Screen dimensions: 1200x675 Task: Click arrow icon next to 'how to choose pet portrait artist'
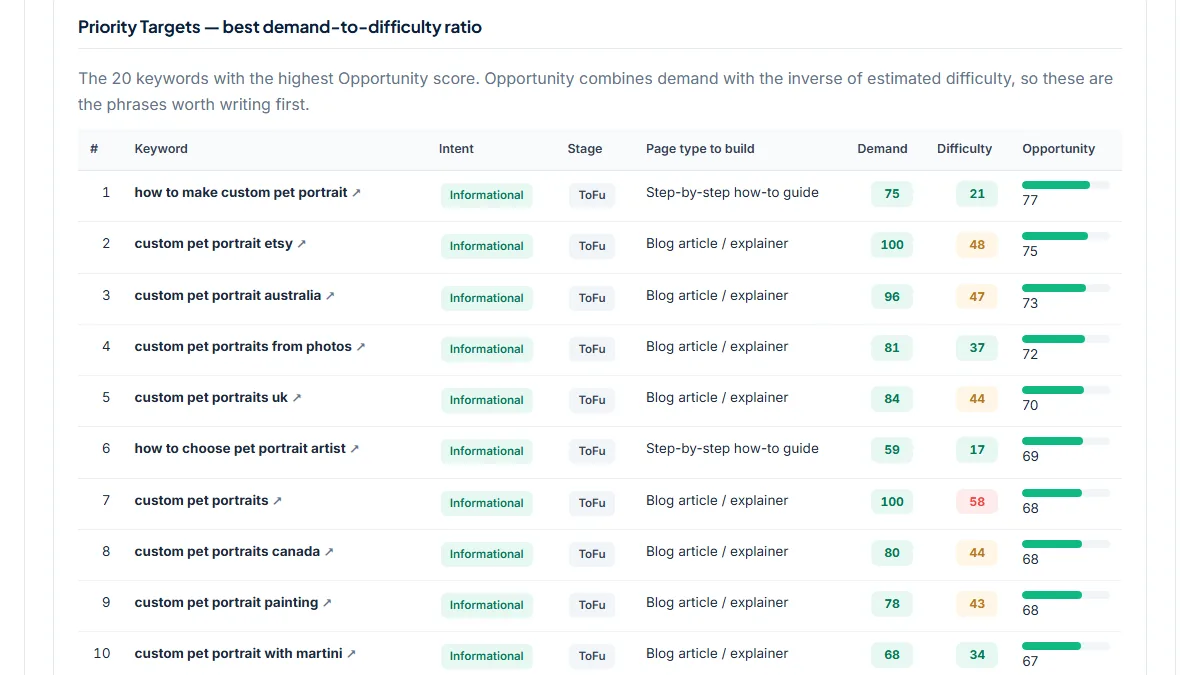[x=355, y=449]
